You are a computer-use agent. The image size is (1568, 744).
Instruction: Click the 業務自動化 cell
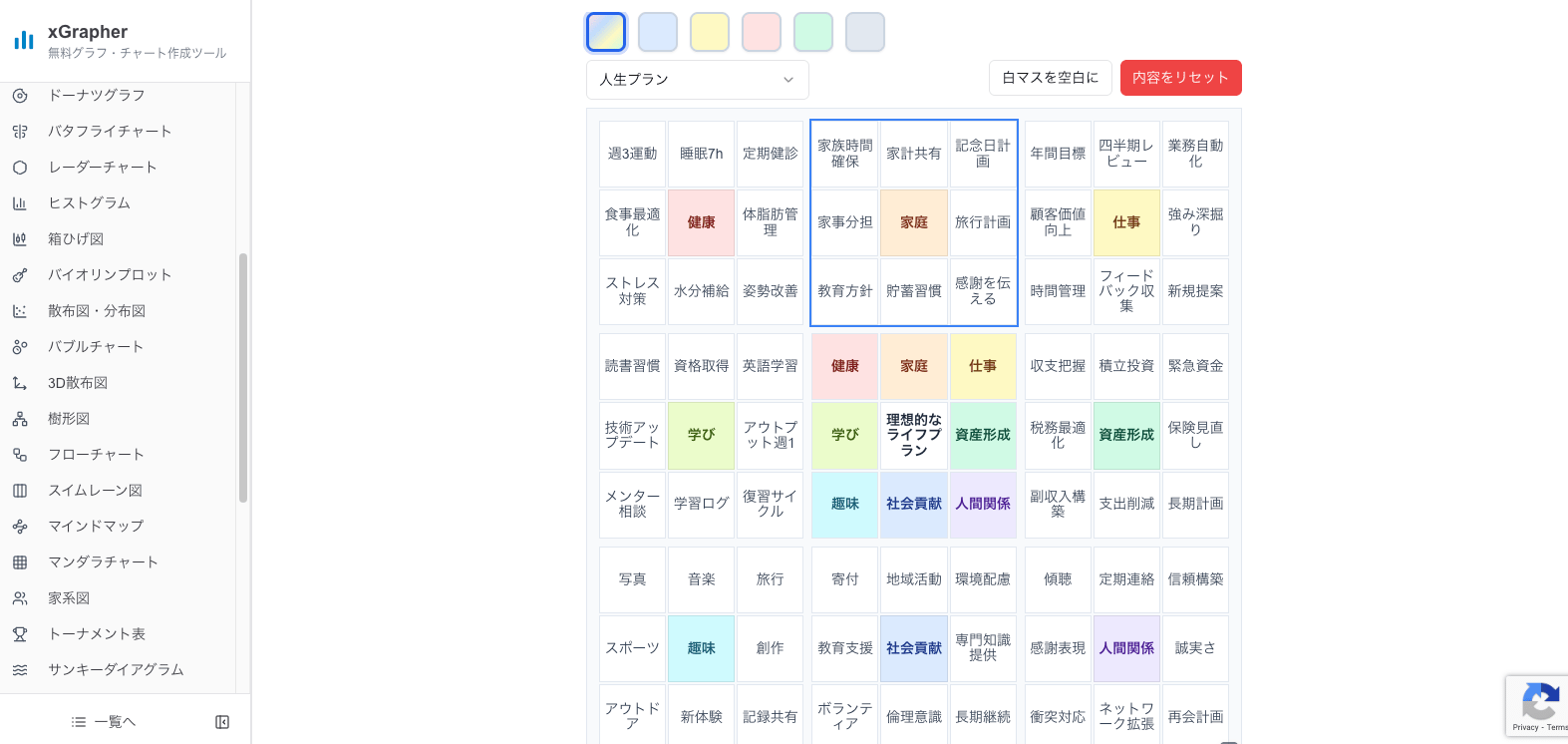(1195, 154)
